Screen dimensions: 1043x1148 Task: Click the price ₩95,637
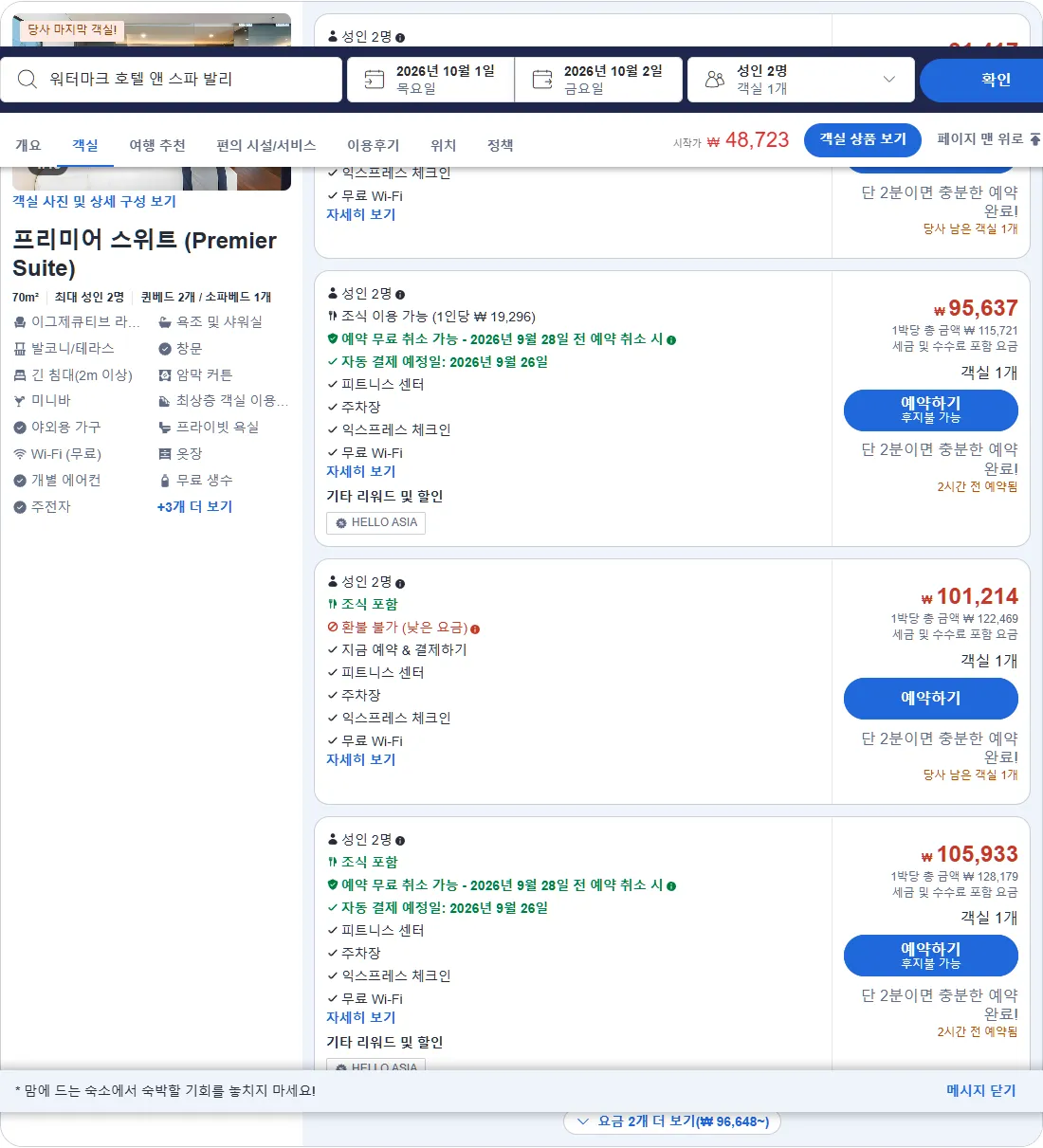[x=976, y=308]
